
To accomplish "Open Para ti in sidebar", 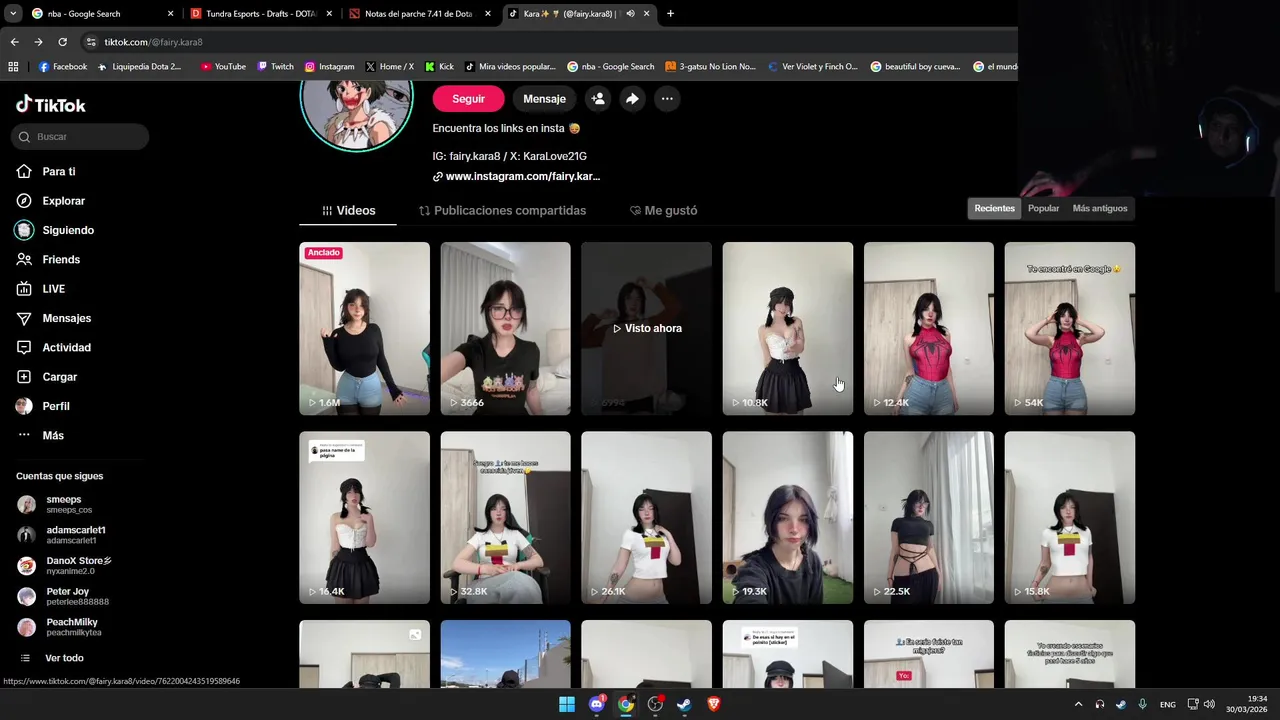I will point(47,172).
